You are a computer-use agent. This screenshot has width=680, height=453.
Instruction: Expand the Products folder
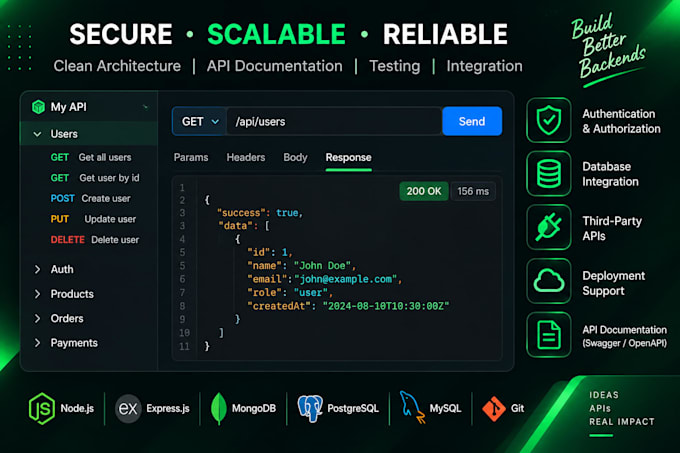tap(64, 294)
